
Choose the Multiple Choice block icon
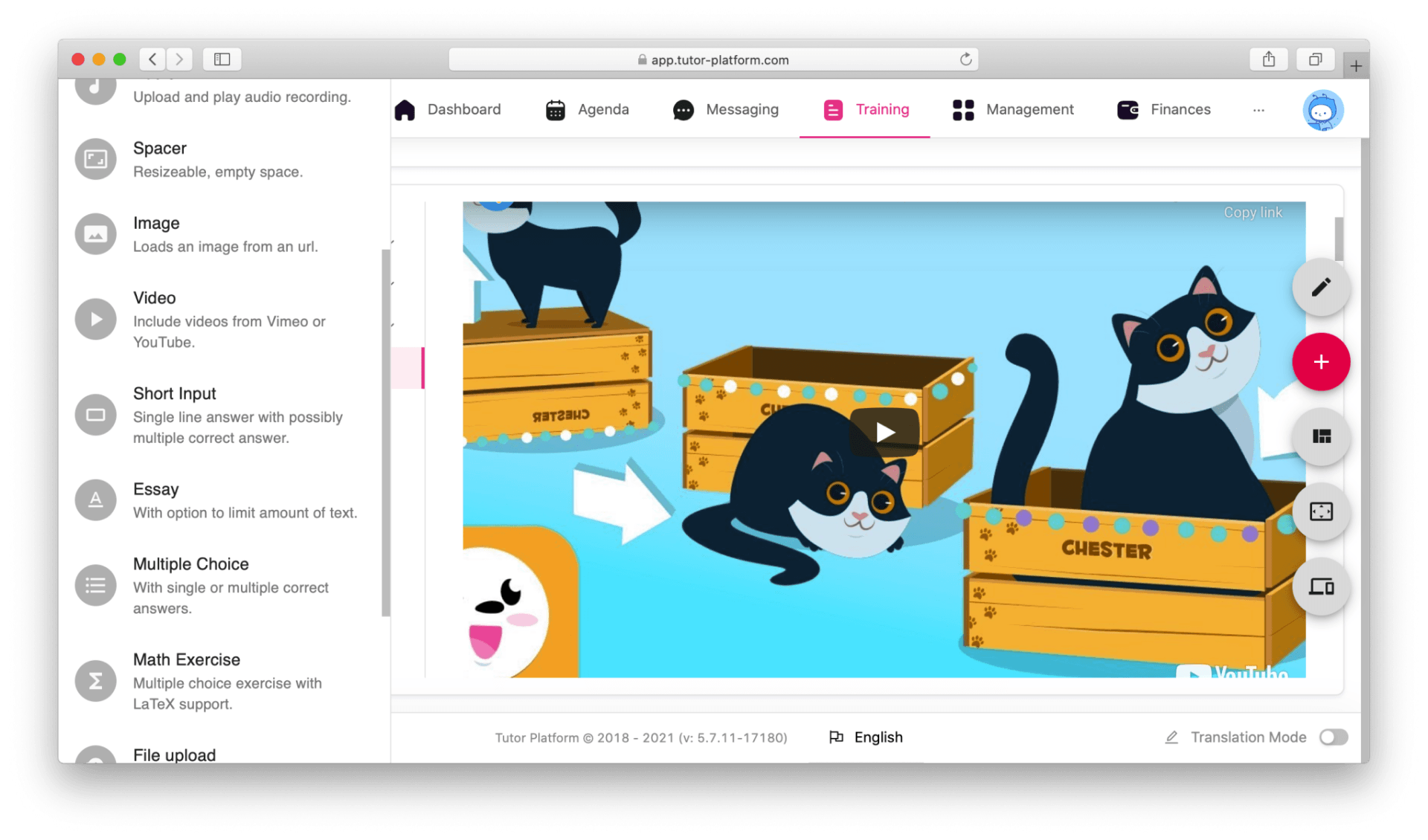[95, 585]
